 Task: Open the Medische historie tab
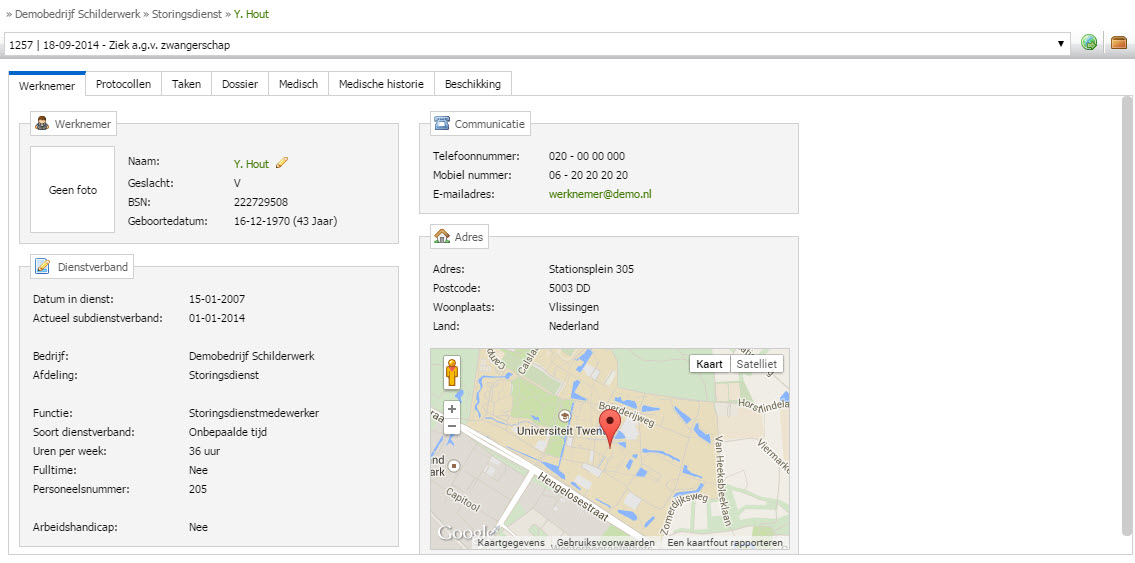coord(381,84)
